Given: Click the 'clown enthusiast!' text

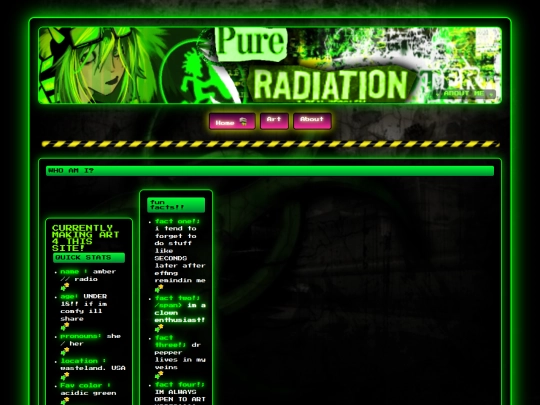Looking at the screenshot, I should coord(180,316).
